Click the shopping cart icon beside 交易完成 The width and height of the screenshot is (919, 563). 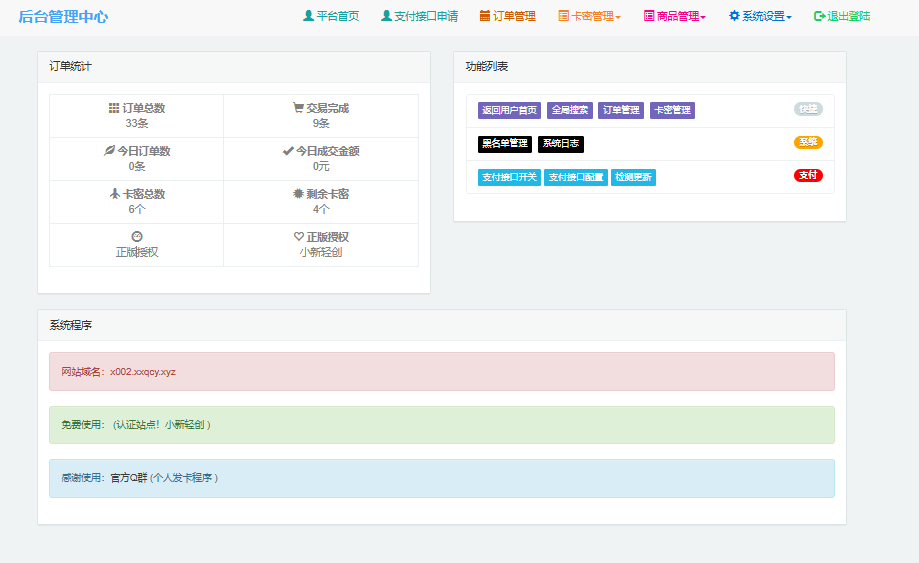(x=298, y=108)
